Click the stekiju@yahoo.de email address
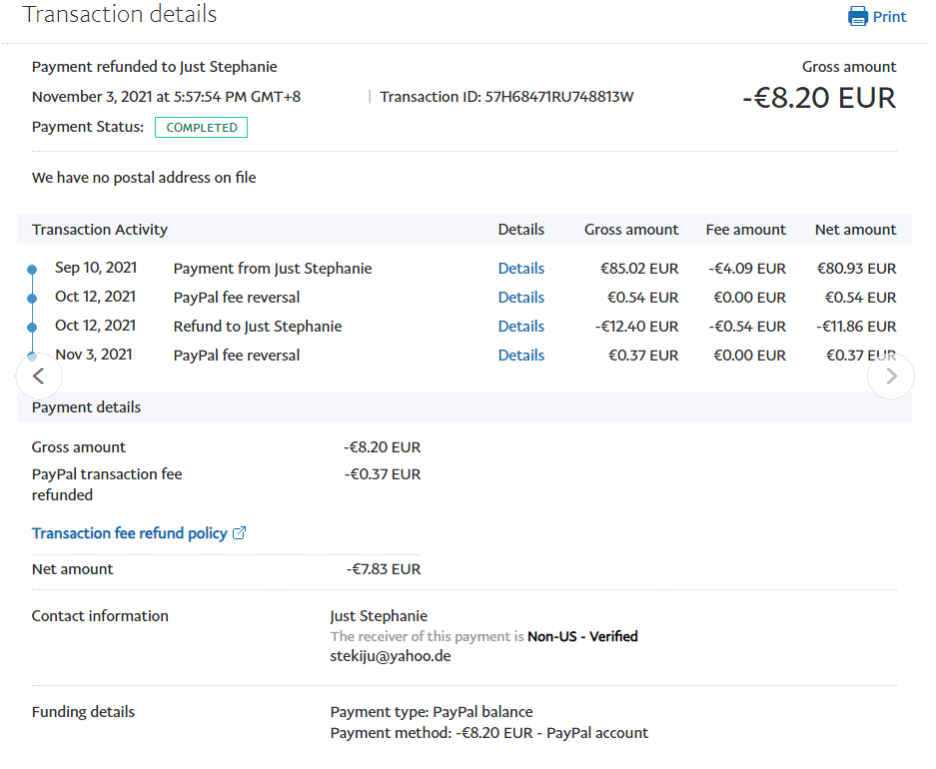Image resolution: width=936 pixels, height=769 pixels. tap(391, 657)
